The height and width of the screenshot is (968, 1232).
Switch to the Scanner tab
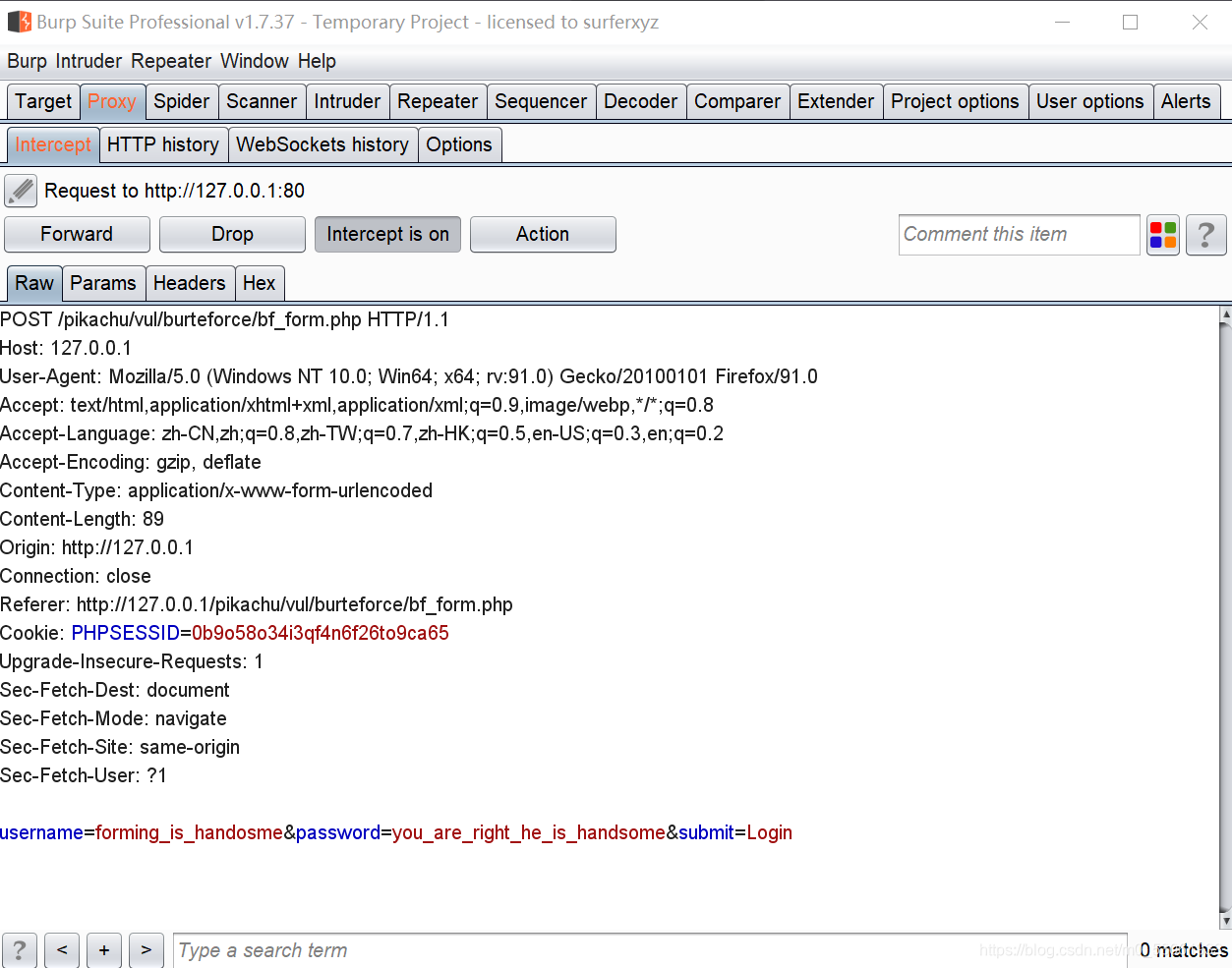click(262, 101)
